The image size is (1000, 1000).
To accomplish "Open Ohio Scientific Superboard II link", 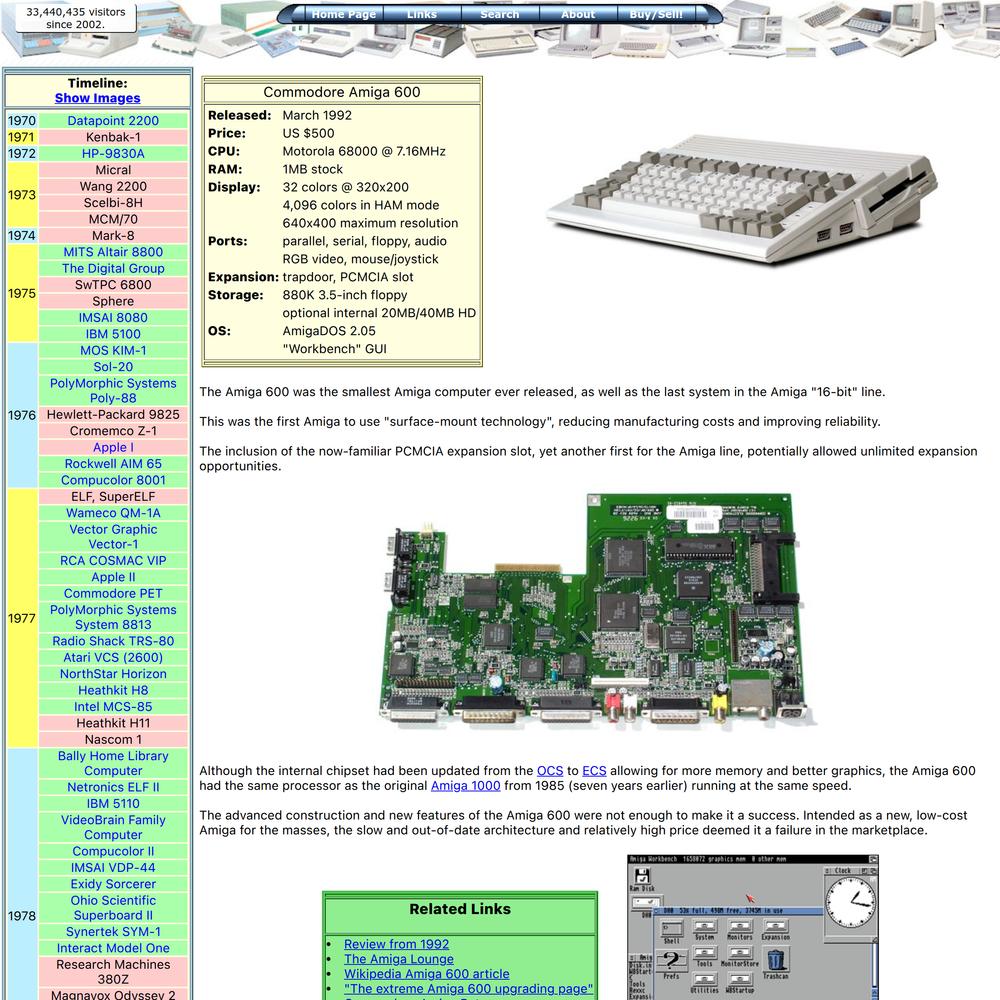I will coord(113,908).
